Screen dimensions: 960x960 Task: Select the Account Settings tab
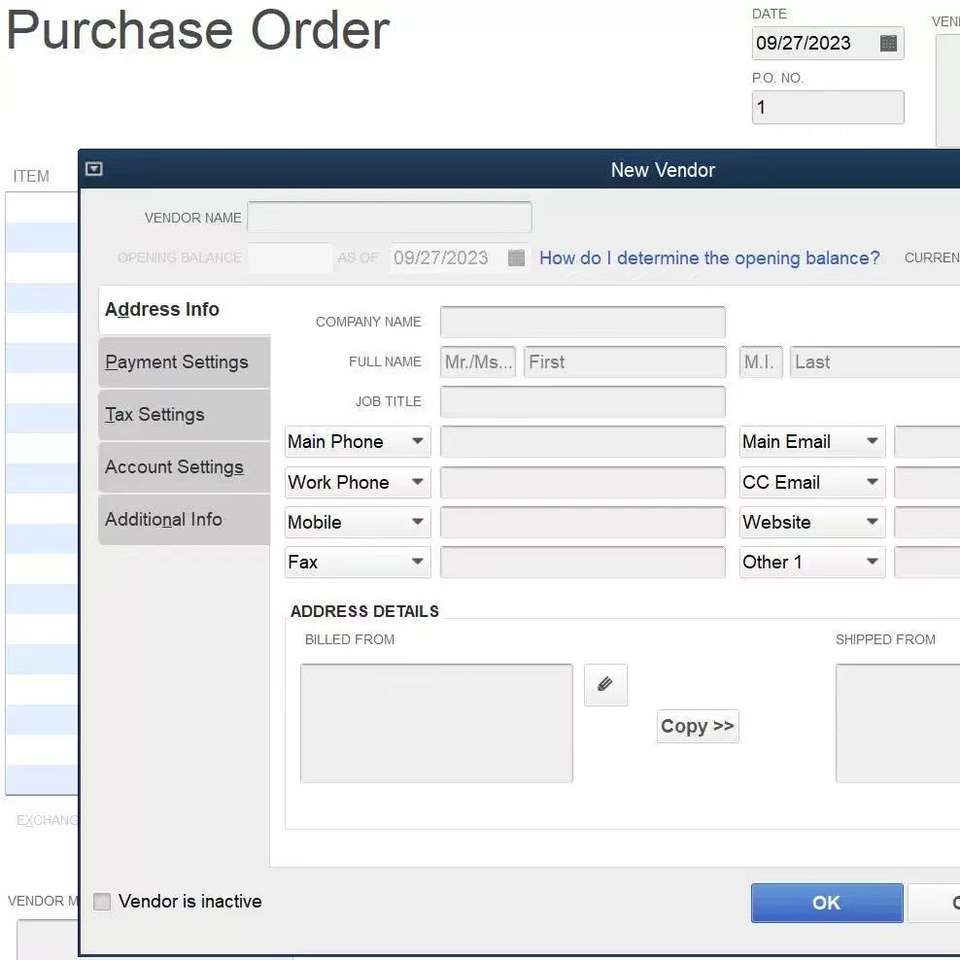pos(175,467)
